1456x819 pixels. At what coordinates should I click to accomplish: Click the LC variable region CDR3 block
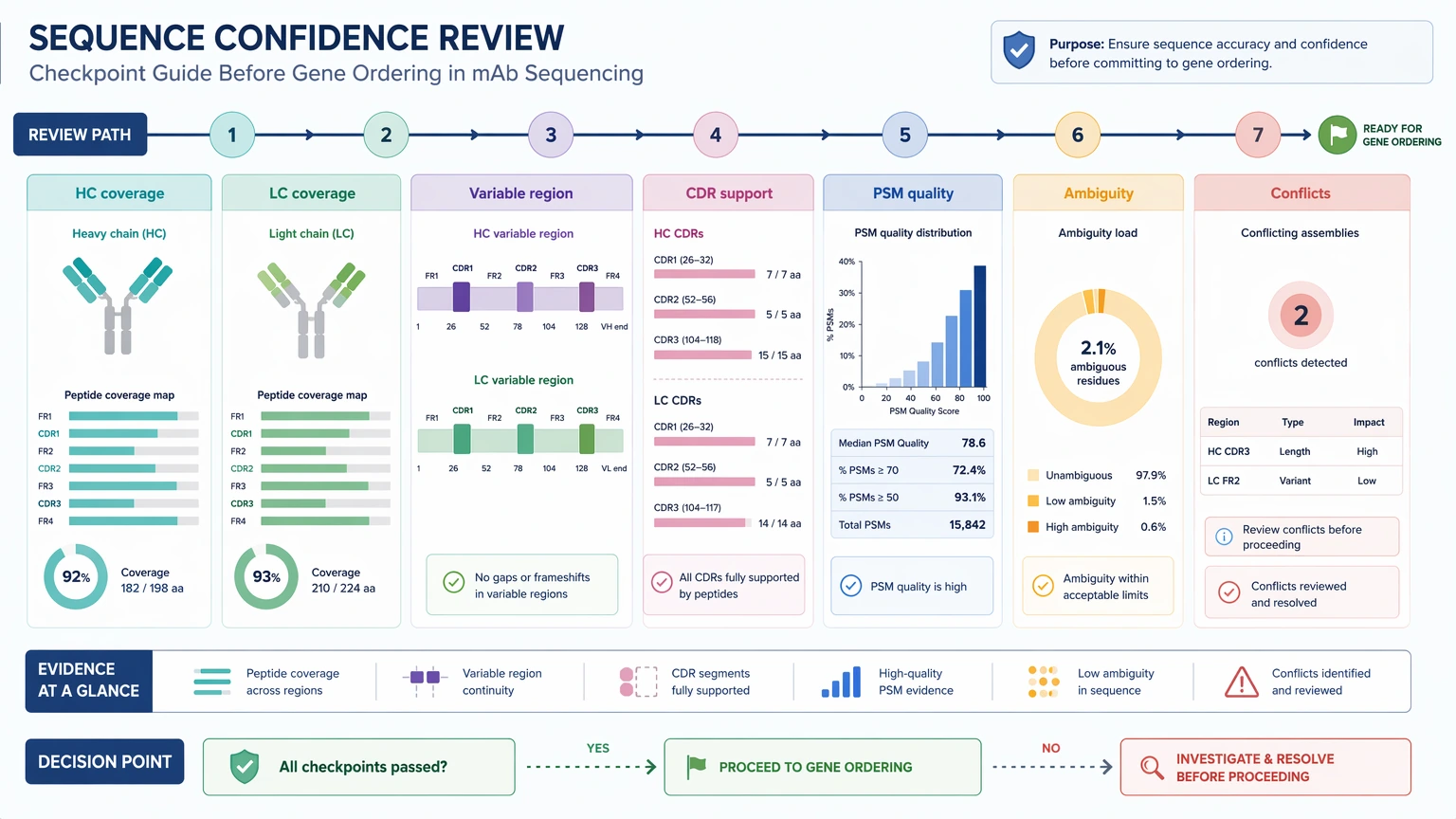[x=587, y=440]
